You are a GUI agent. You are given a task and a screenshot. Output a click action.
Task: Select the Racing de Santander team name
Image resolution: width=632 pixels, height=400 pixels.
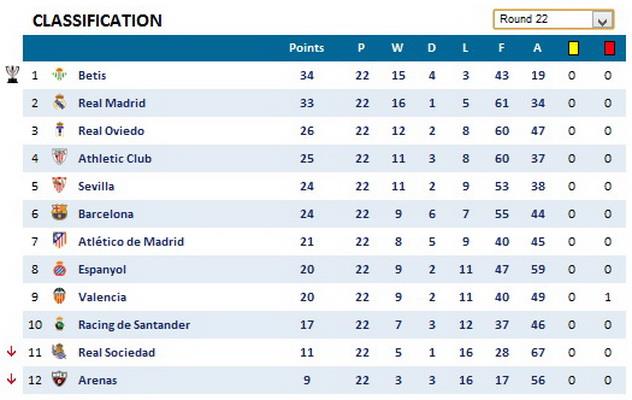point(134,325)
